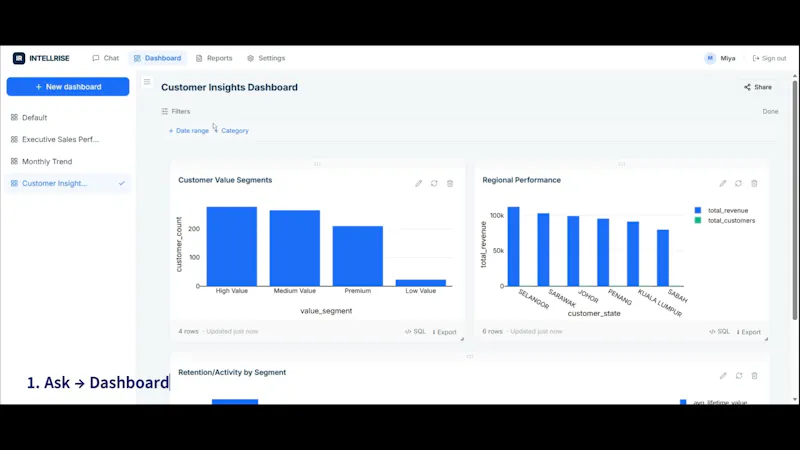Click the Low Value bar
Image resolution: width=800 pixels, height=450 pixels.
pos(421,283)
